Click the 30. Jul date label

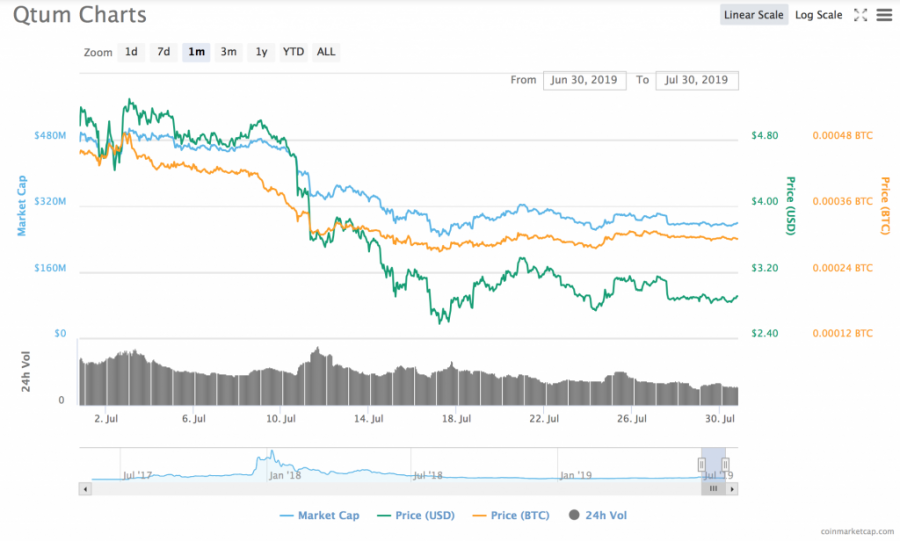point(720,419)
